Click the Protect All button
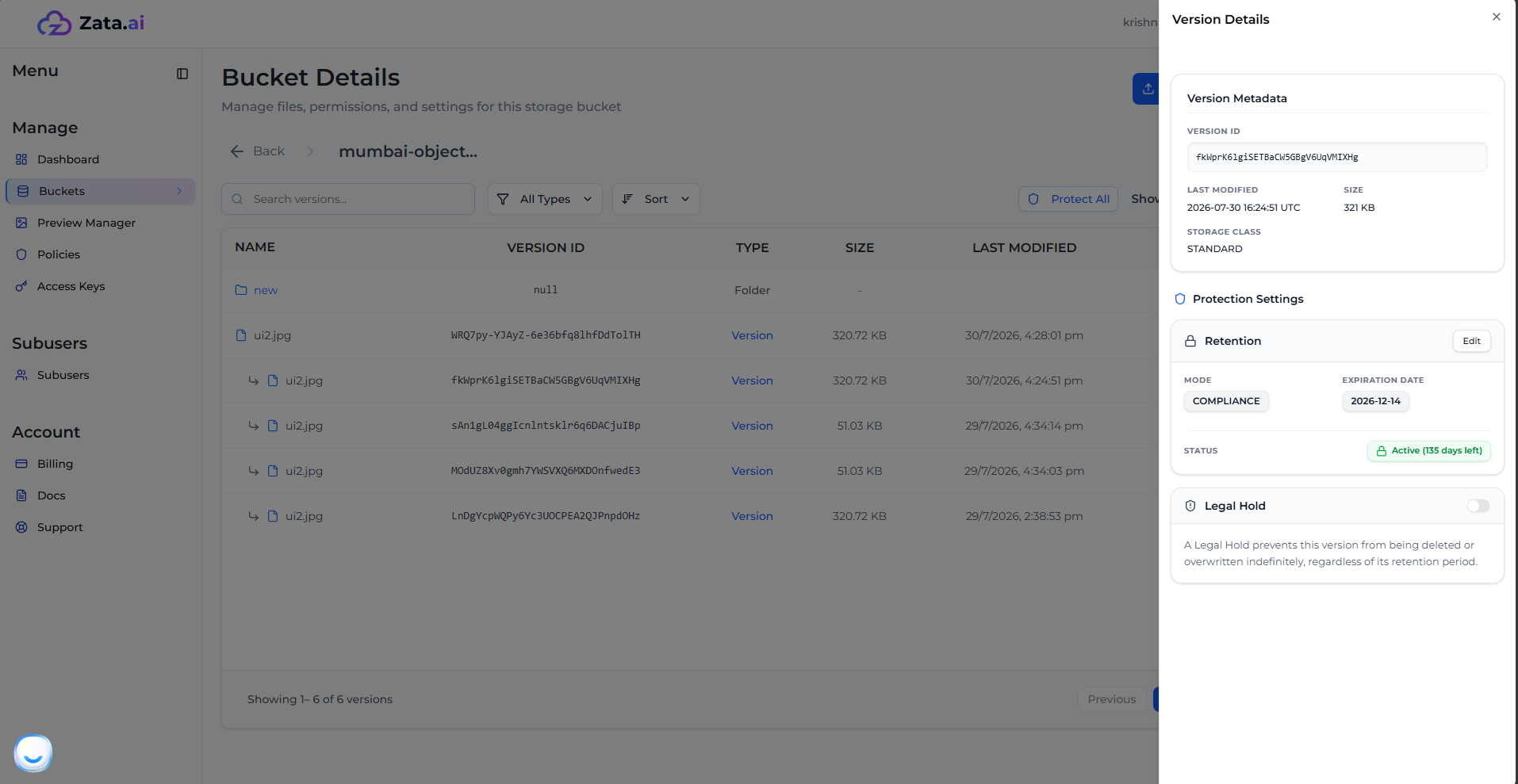The height and width of the screenshot is (784, 1518). 1068,199
